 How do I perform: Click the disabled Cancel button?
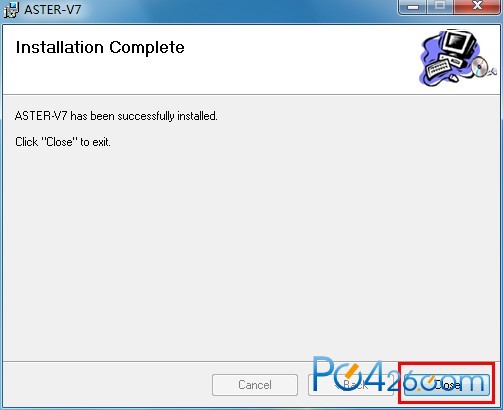pyautogui.click(x=255, y=385)
